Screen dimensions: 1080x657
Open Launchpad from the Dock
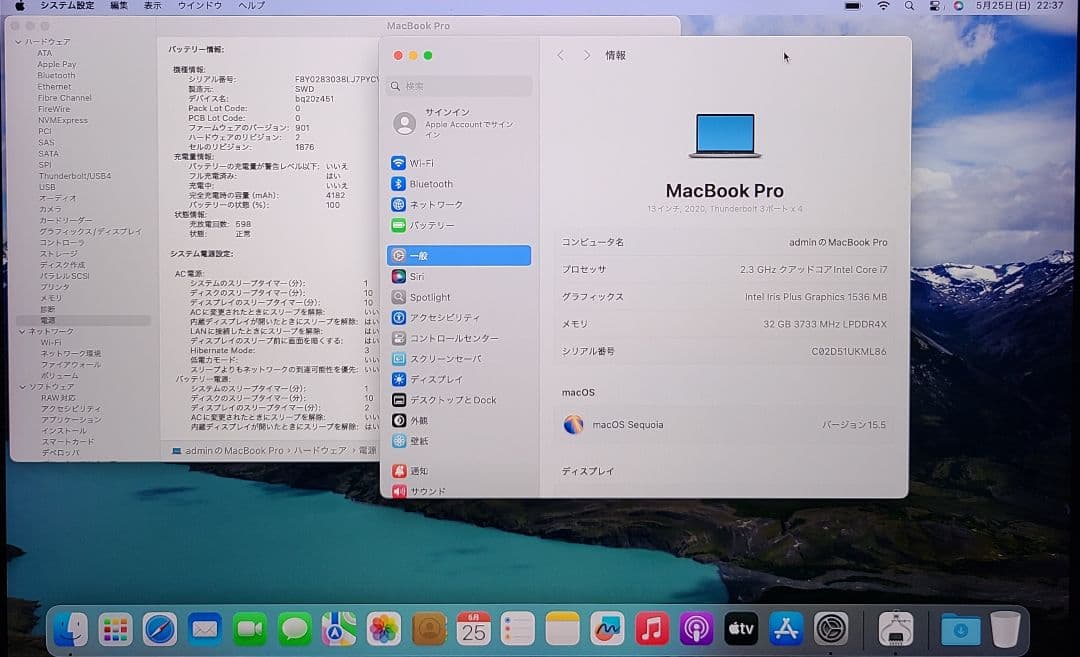115,629
